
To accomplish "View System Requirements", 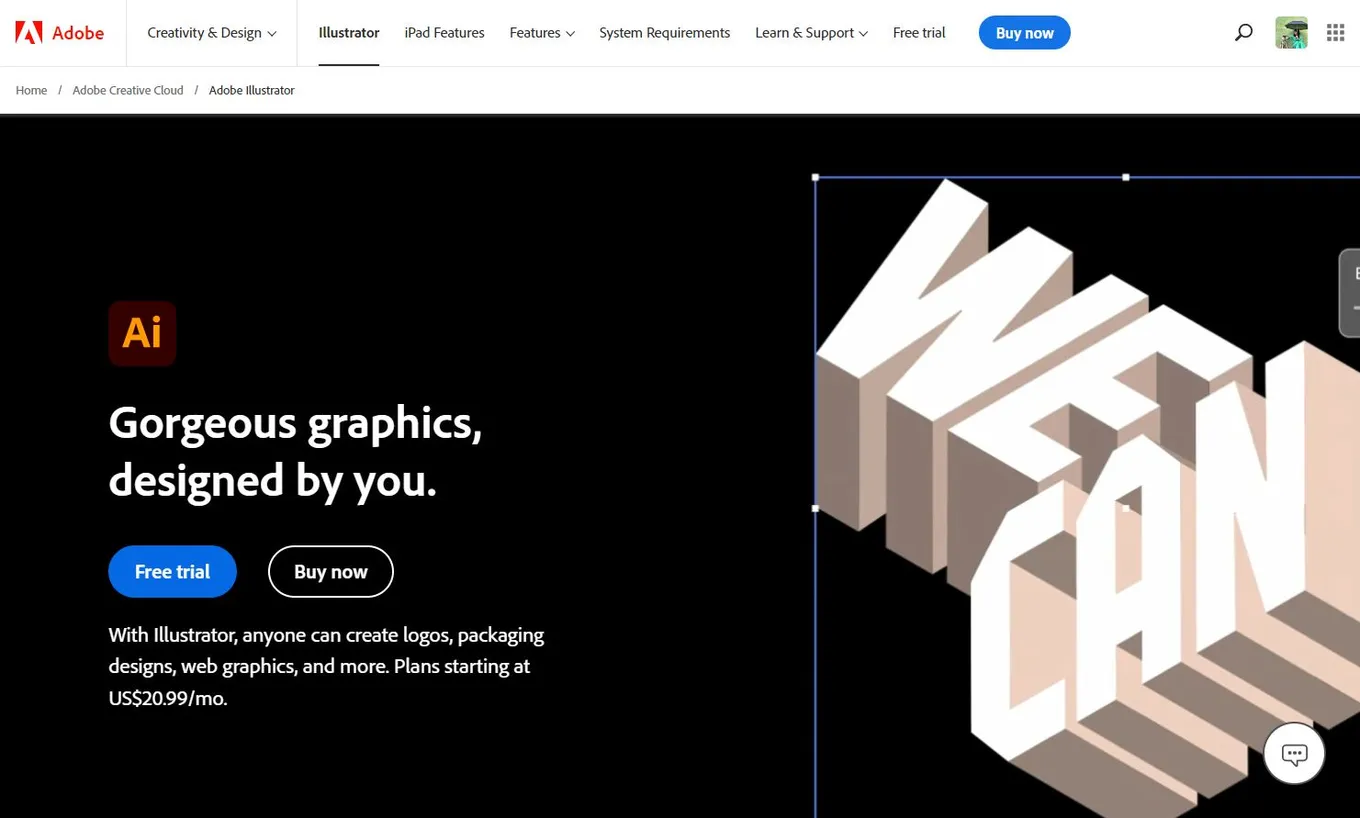I will coord(664,32).
